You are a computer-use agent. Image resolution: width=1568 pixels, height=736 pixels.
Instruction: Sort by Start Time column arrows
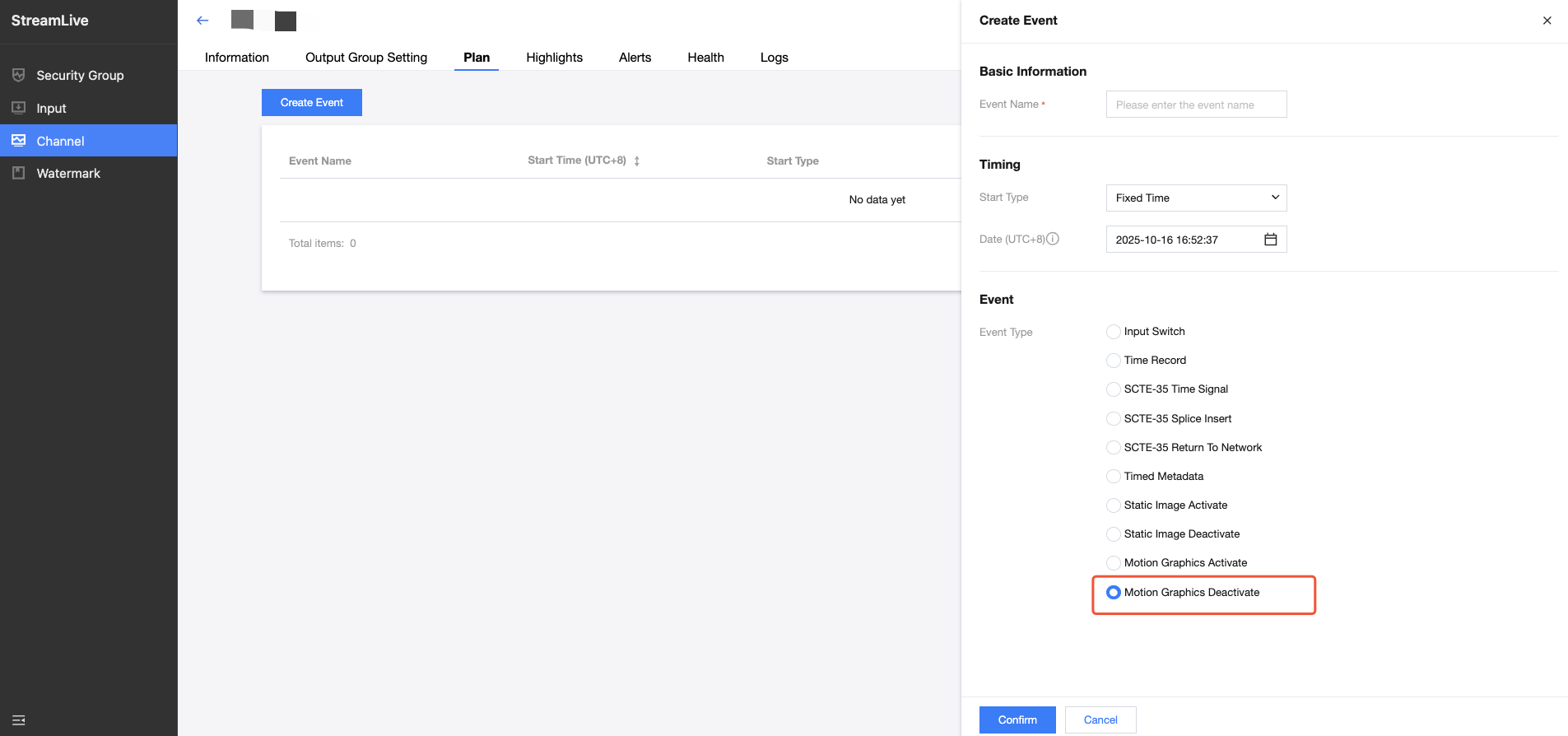(x=637, y=161)
